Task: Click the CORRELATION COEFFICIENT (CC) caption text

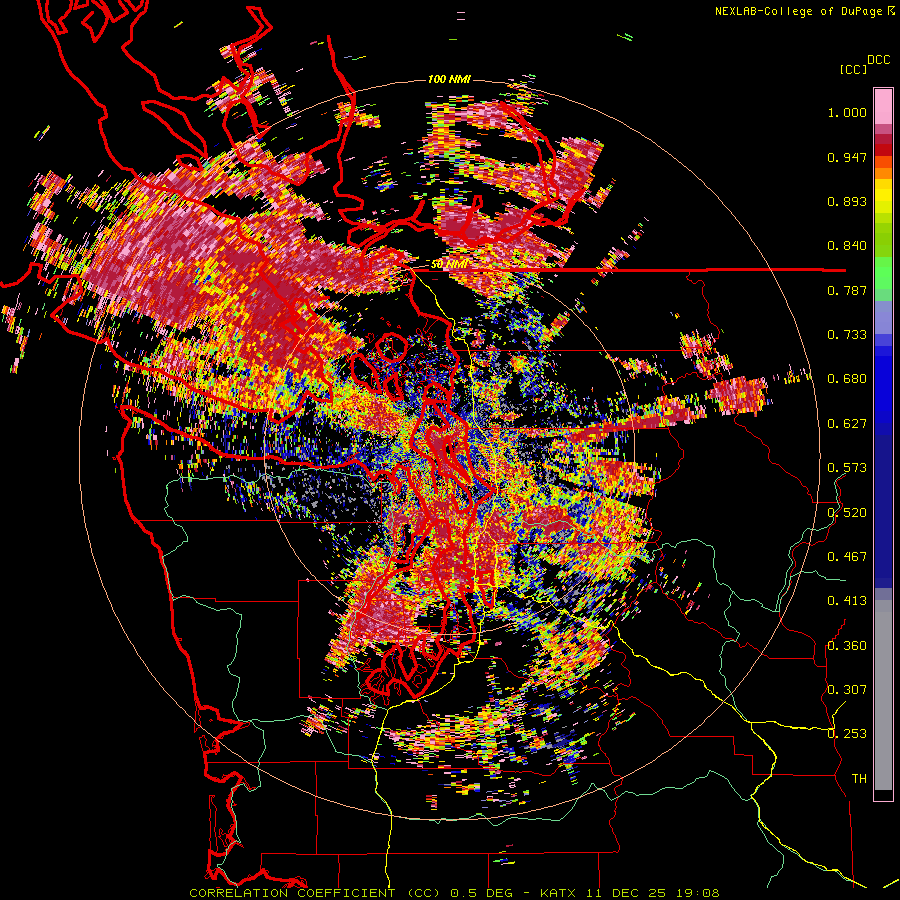Action: coord(317,893)
